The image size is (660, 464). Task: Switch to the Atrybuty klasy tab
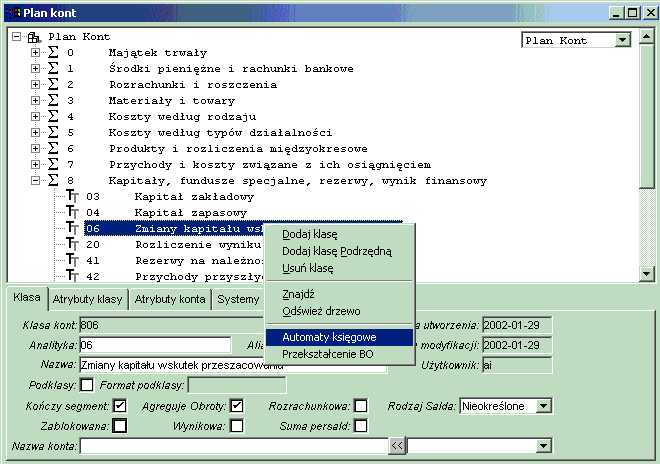click(x=87, y=299)
